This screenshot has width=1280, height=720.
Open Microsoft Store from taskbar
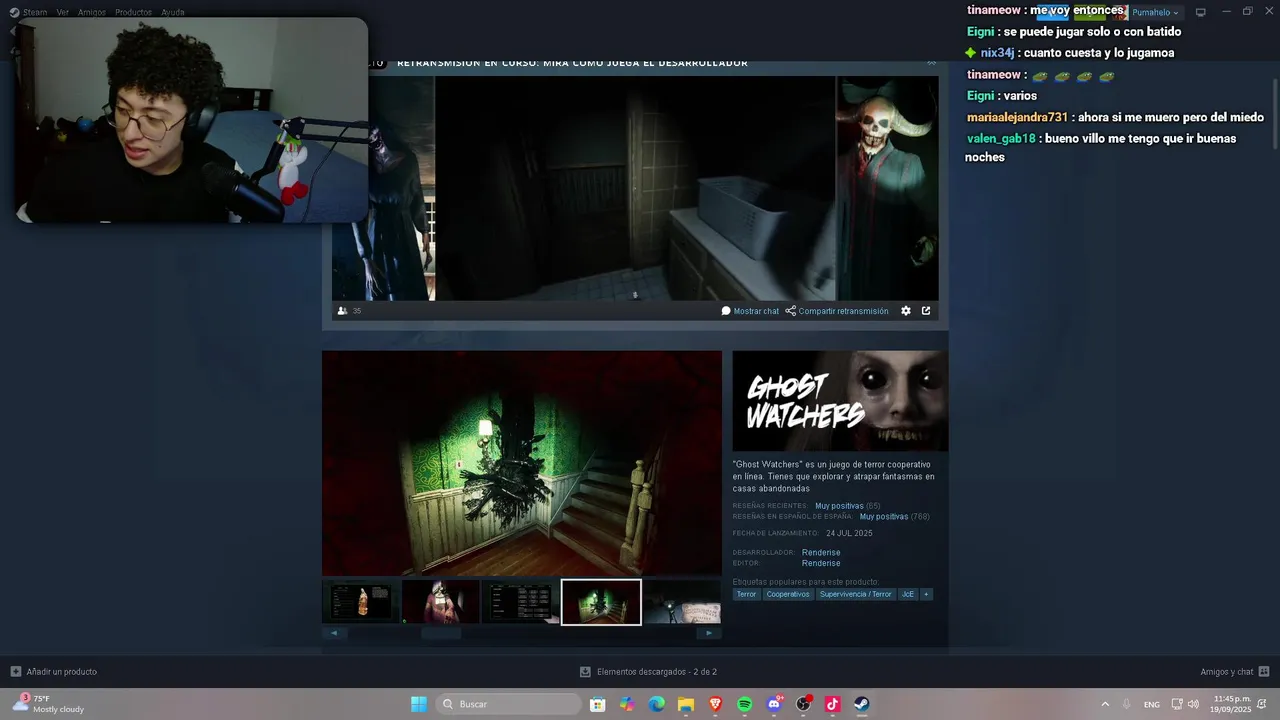(597, 704)
